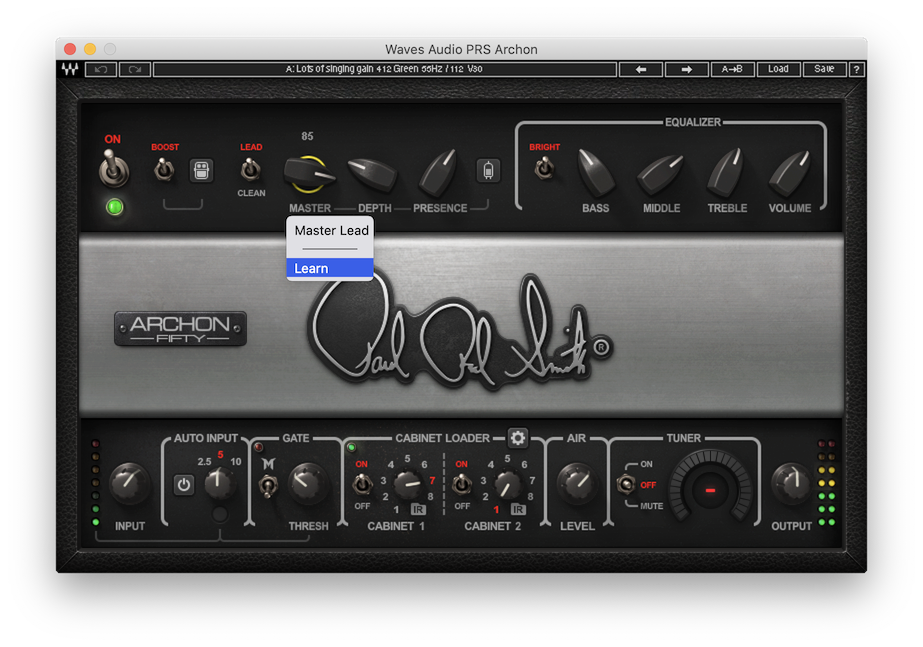Click the Treble knob
Screen dimensions: 923x647
click(726, 172)
